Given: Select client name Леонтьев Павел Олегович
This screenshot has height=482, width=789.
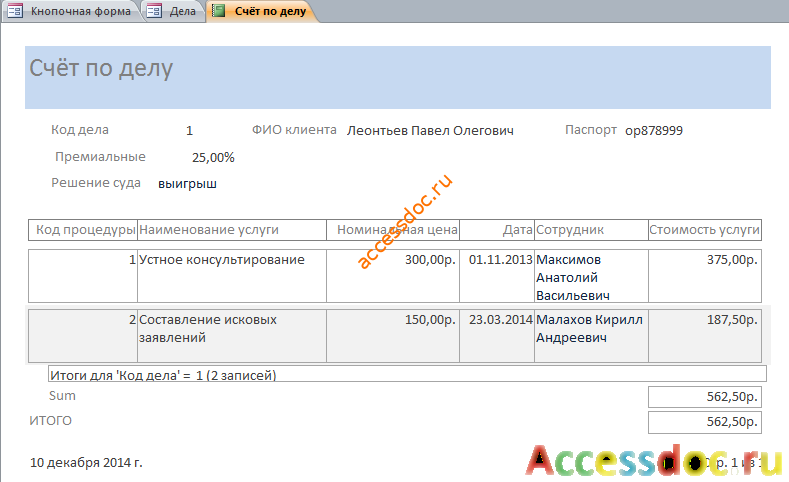Looking at the screenshot, I should [430, 131].
